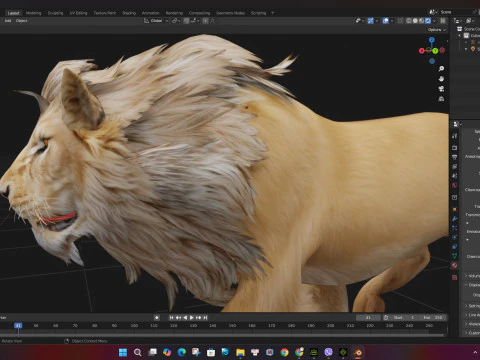The image size is (480, 360).
Task: Open the Object Data properties tab
Action: [455, 256]
